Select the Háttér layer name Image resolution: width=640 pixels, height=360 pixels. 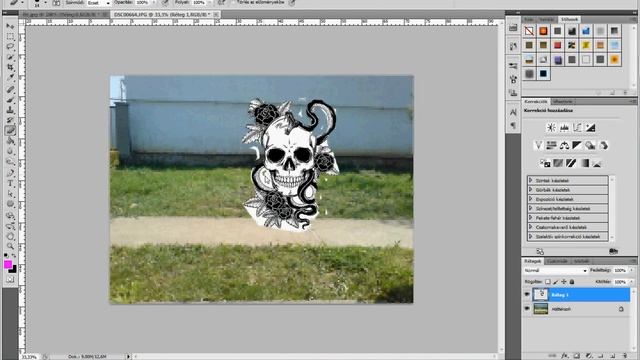pos(562,309)
